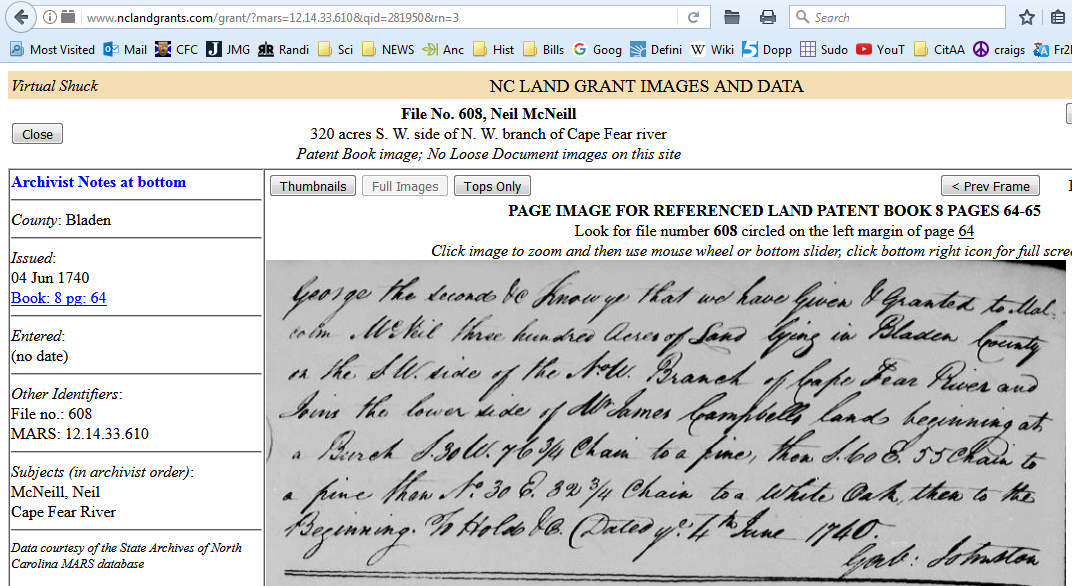The height and width of the screenshot is (586, 1072).
Task: Open the JMG bookmark
Action: (x=228, y=49)
